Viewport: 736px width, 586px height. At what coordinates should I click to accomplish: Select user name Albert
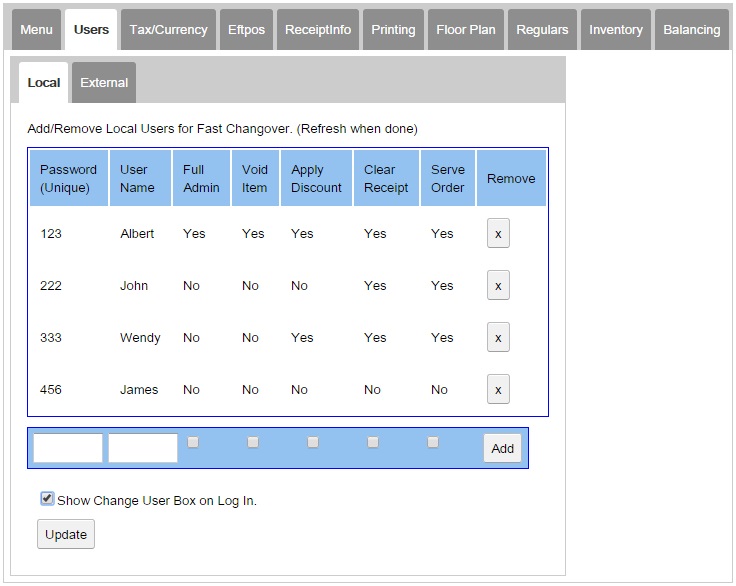tap(137, 234)
